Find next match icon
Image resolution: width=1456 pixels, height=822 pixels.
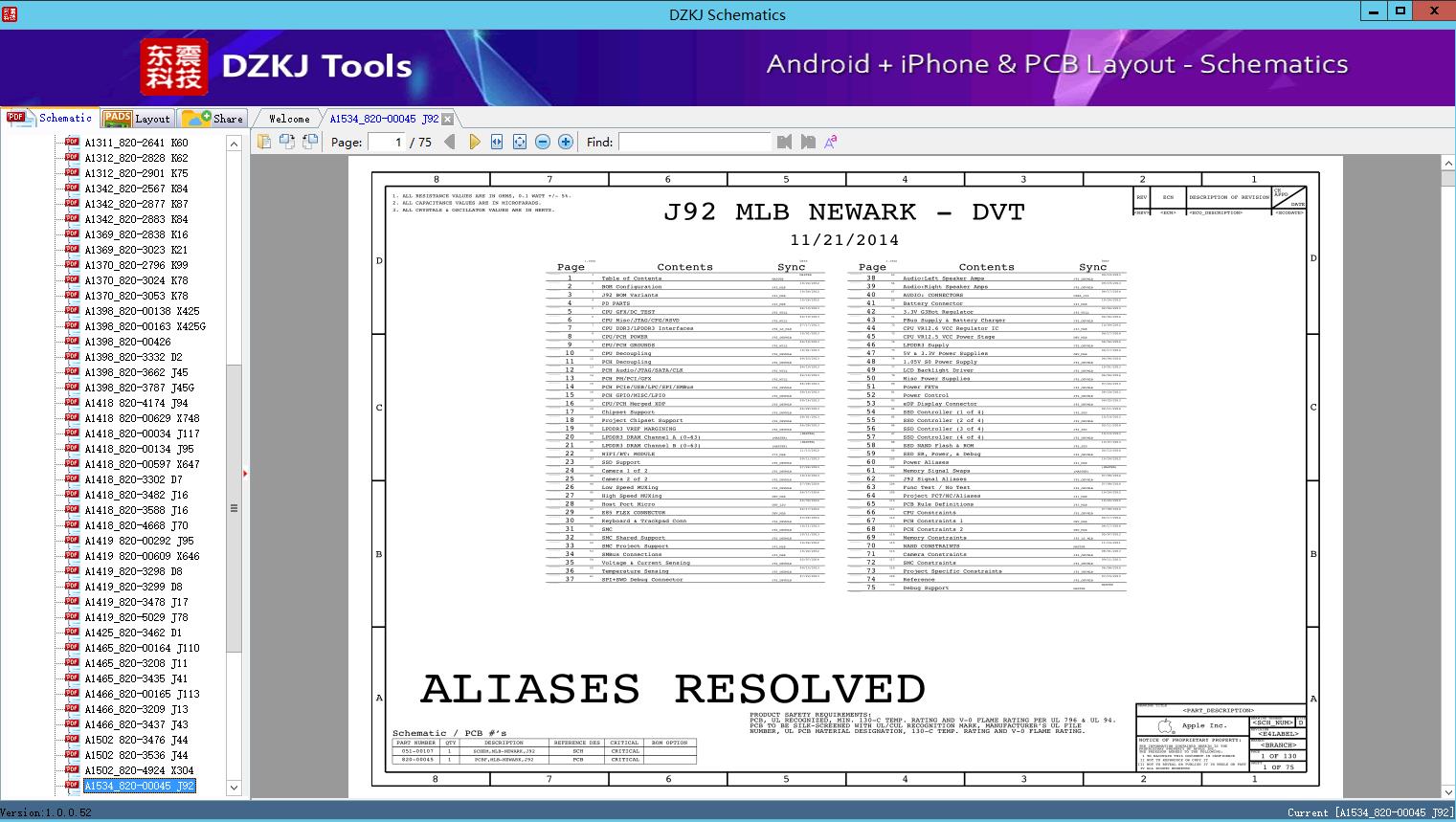(808, 142)
